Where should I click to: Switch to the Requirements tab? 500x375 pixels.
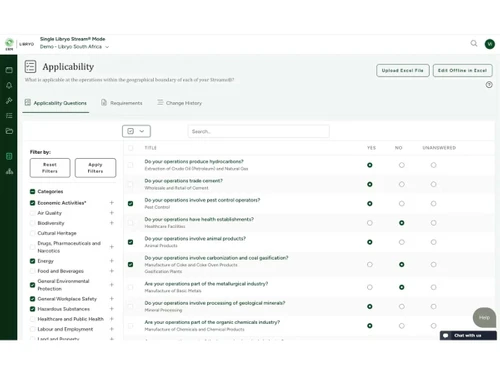[122, 103]
